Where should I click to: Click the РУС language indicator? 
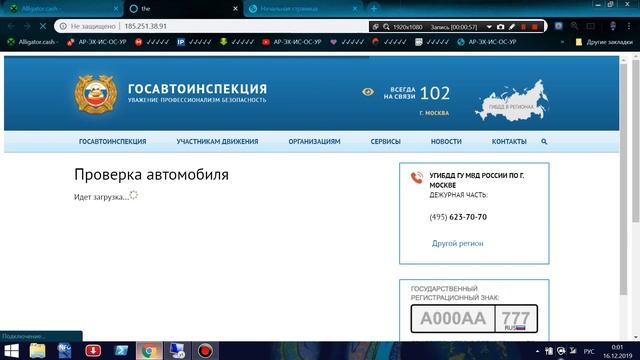(x=589, y=351)
